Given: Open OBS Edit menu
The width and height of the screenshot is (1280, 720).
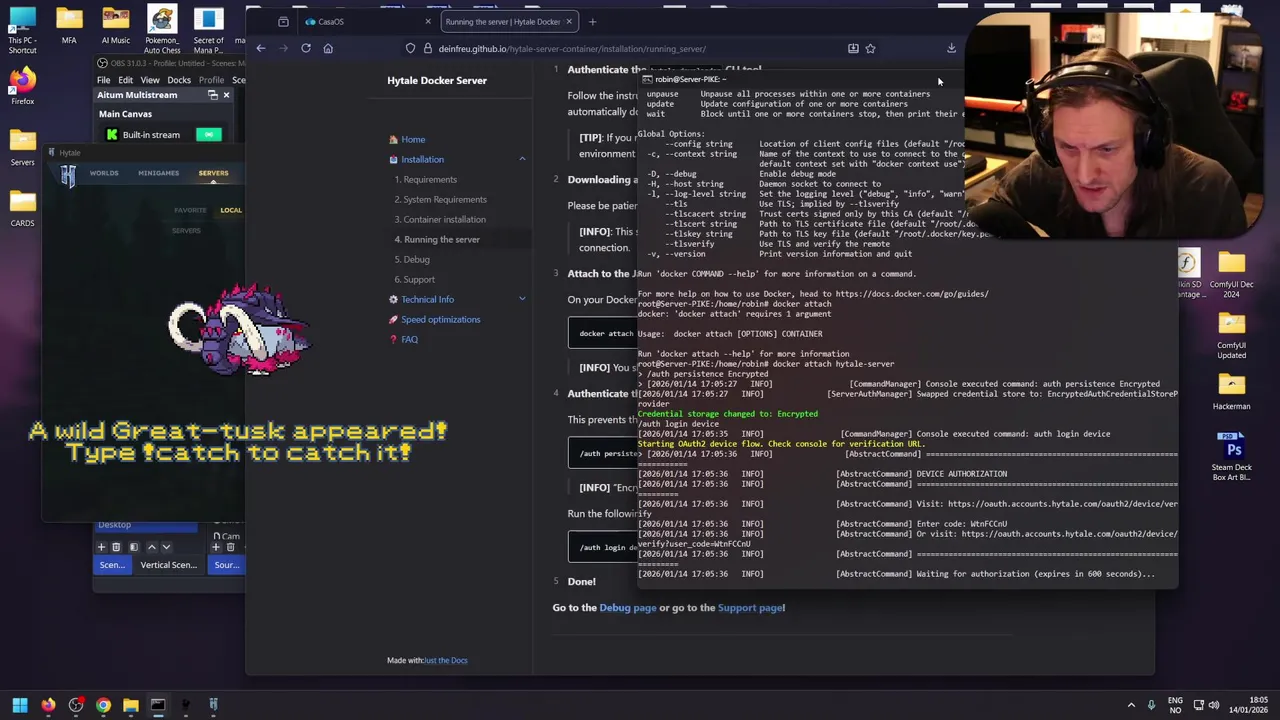Looking at the screenshot, I should 125,80.
